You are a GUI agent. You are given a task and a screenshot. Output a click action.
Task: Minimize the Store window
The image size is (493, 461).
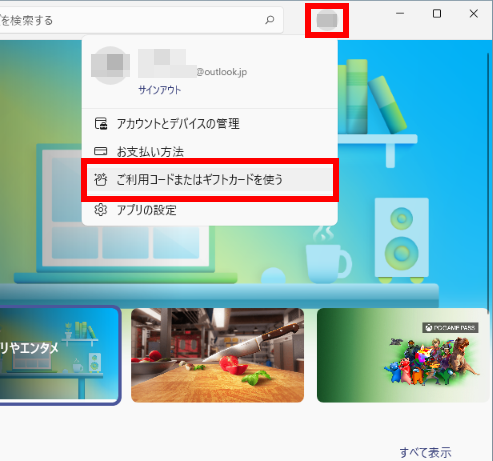pyautogui.click(x=400, y=14)
